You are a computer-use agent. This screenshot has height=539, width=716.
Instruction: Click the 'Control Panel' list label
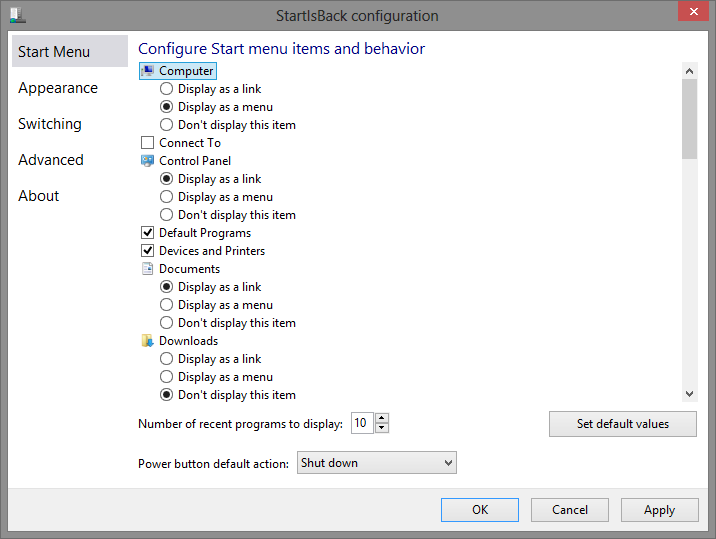point(195,161)
